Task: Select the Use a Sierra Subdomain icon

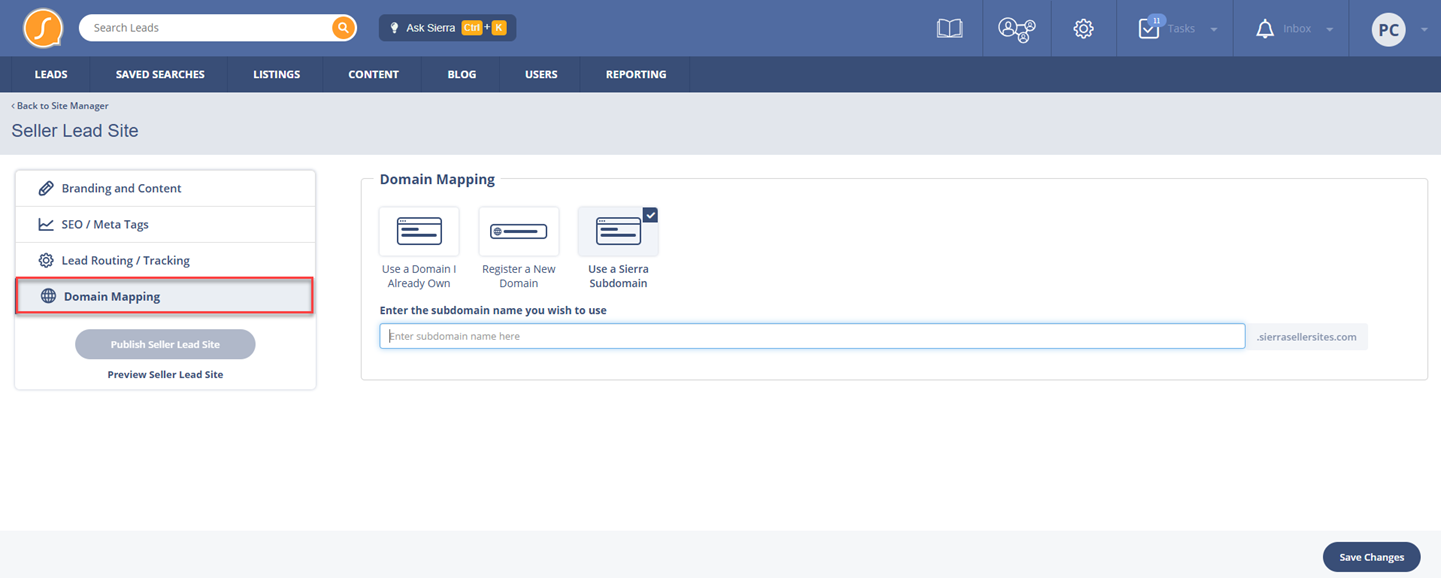Action: tap(618, 231)
